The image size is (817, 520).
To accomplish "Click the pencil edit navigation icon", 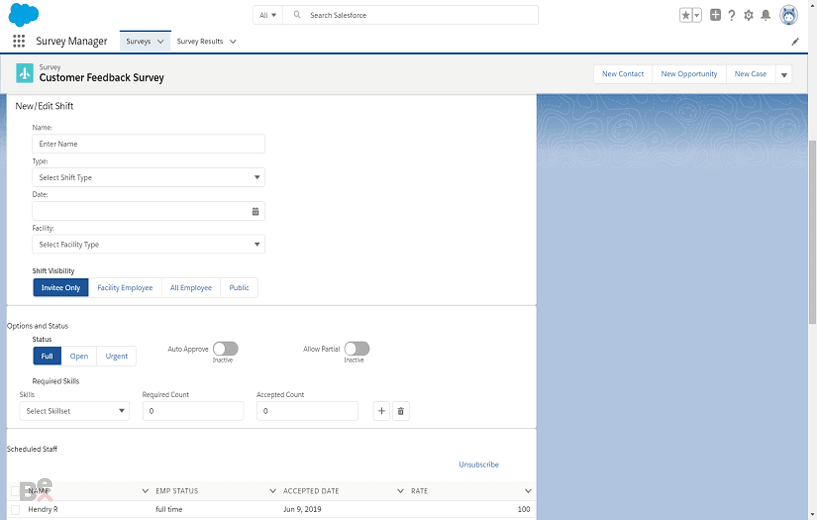I will pyautogui.click(x=795, y=42).
